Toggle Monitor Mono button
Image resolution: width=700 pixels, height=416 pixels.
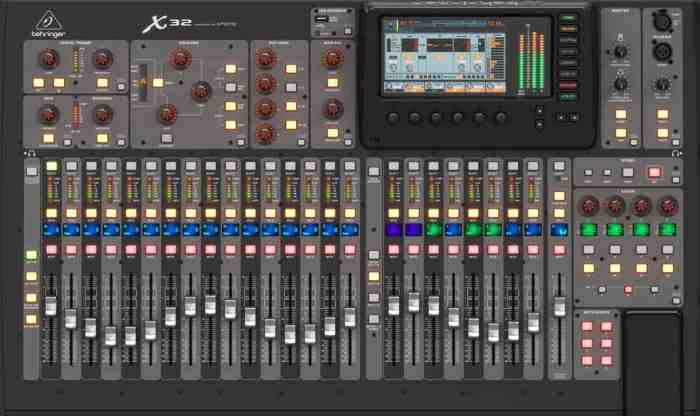tap(621, 115)
